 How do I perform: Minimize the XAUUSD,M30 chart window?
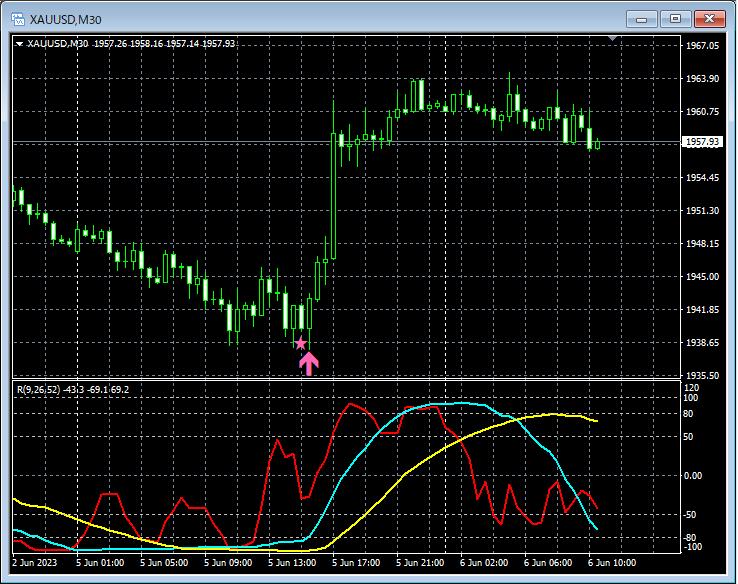(641, 19)
